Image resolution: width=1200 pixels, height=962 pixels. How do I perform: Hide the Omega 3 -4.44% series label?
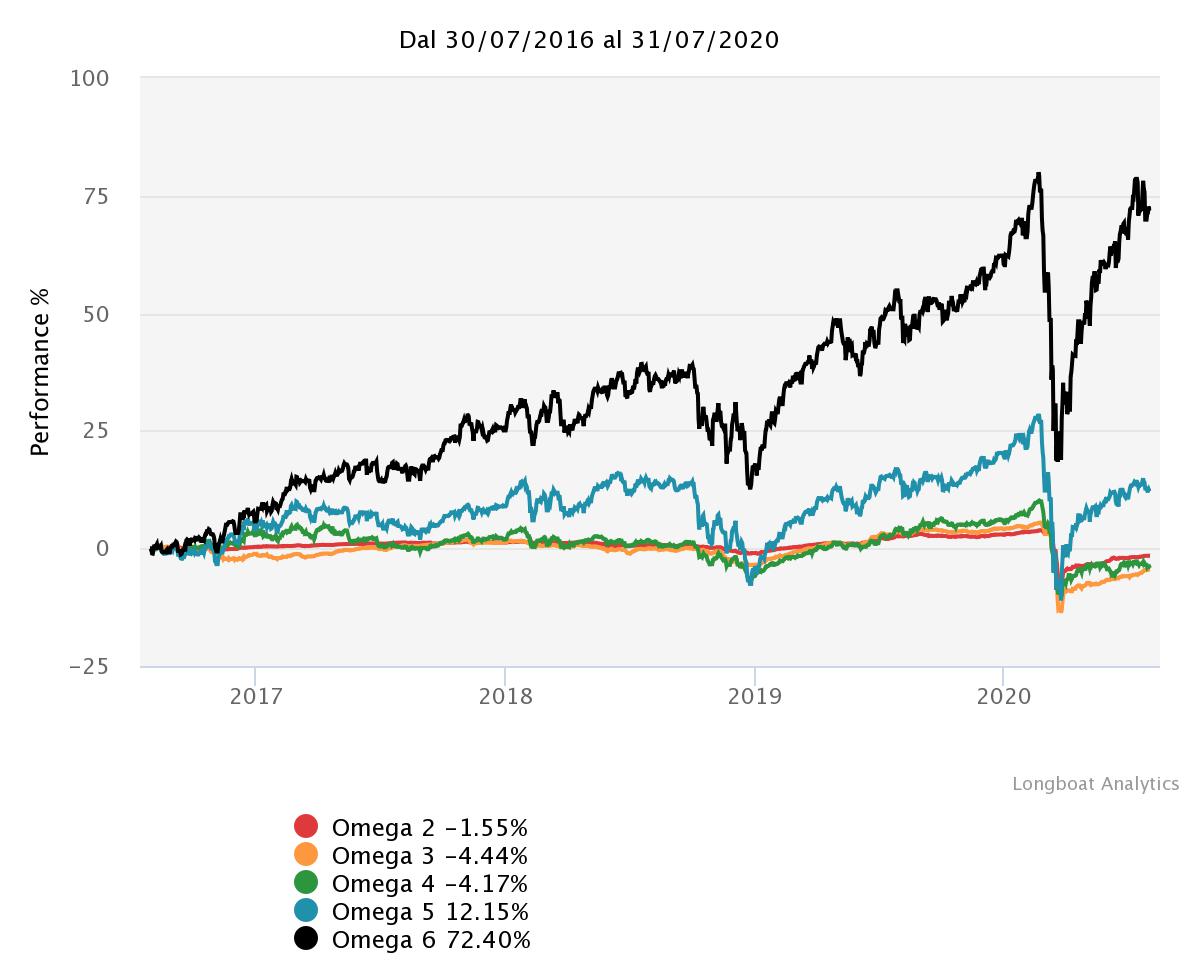click(x=429, y=856)
